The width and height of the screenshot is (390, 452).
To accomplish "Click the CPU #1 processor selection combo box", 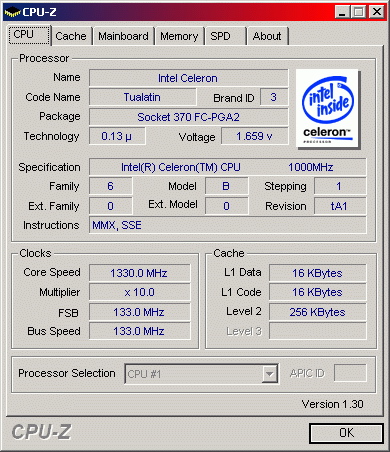I will [x=201, y=374].
